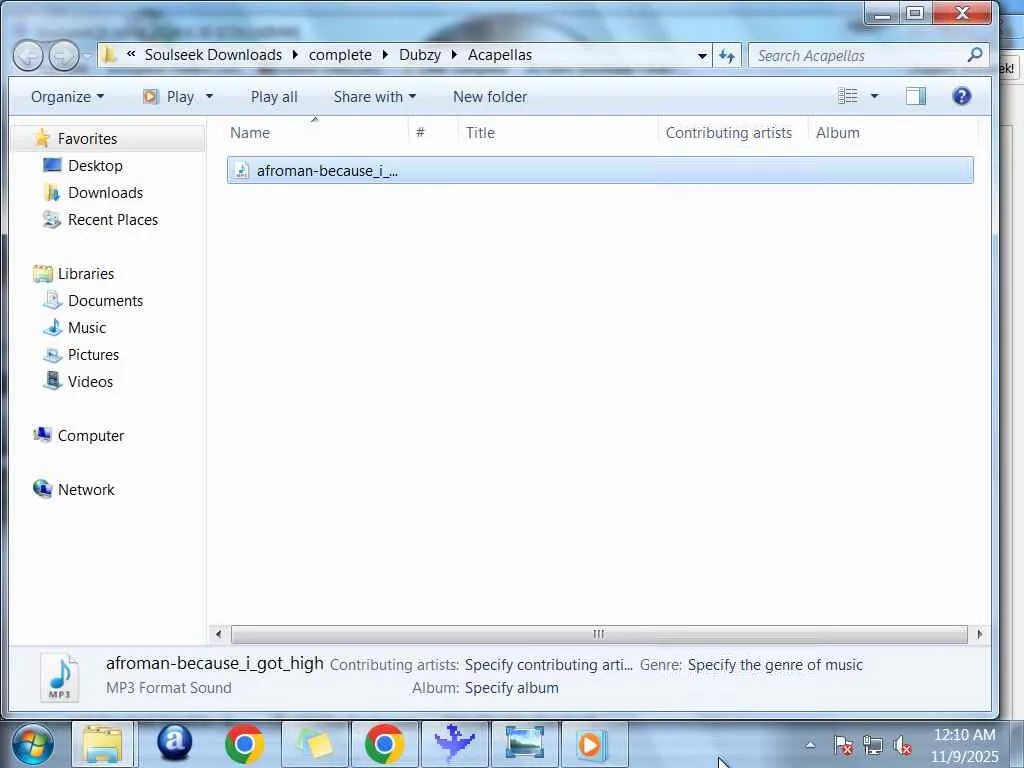Open Pictures library
The width and height of the screenshot is (1024, 768).
[x=93, y=355]
